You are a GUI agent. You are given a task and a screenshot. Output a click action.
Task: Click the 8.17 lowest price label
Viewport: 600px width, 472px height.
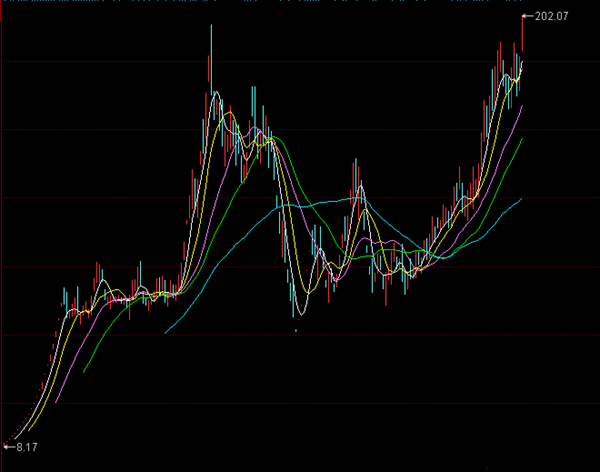[27, 447]
